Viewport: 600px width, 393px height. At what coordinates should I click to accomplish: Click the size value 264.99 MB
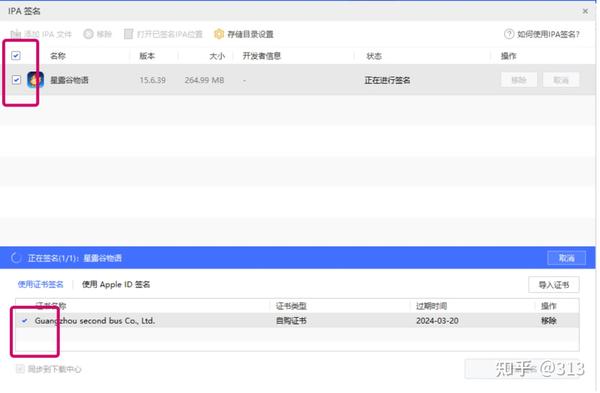coord(204,80)
